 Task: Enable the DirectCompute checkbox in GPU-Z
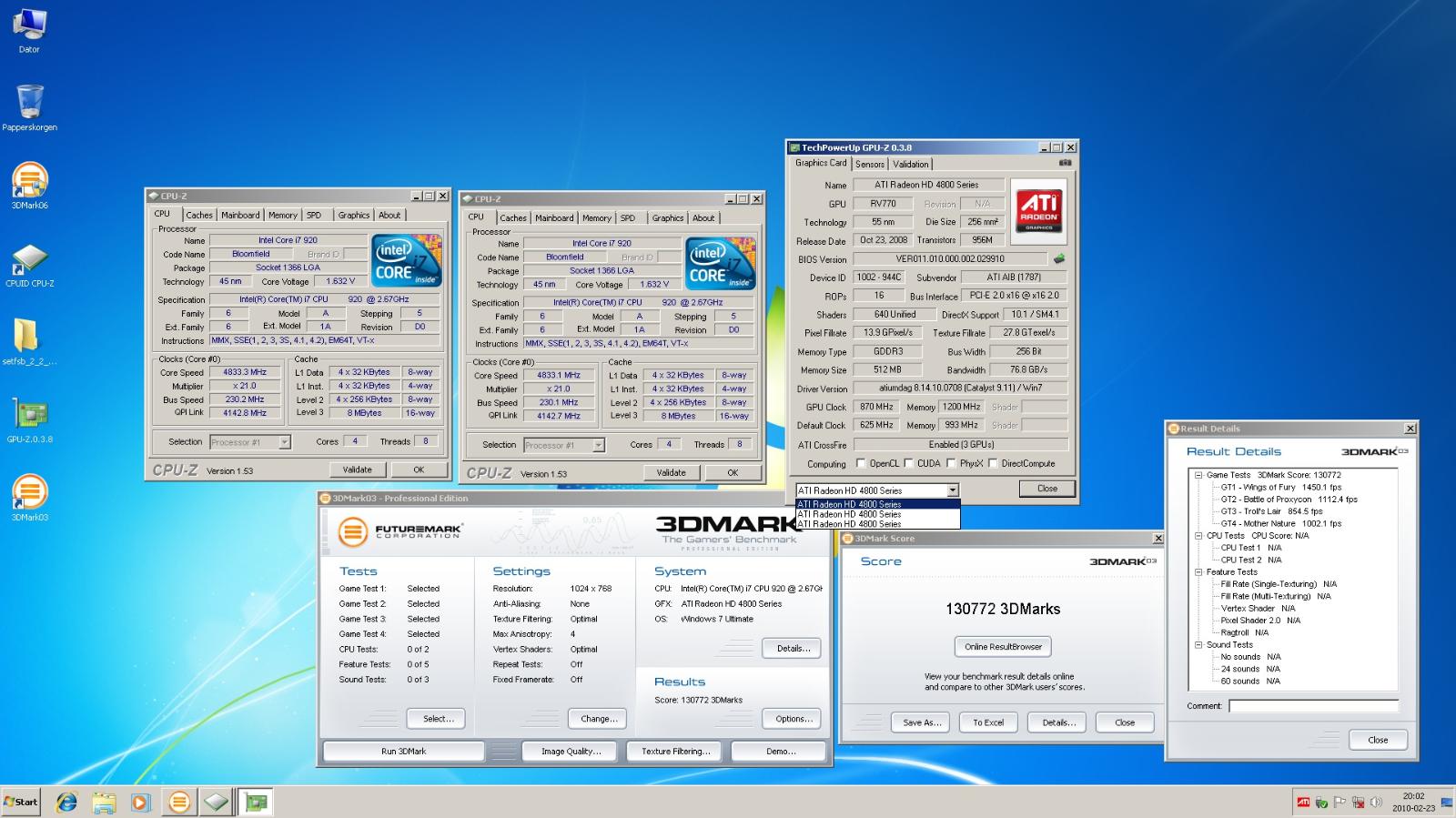click(x=993, y=463)
